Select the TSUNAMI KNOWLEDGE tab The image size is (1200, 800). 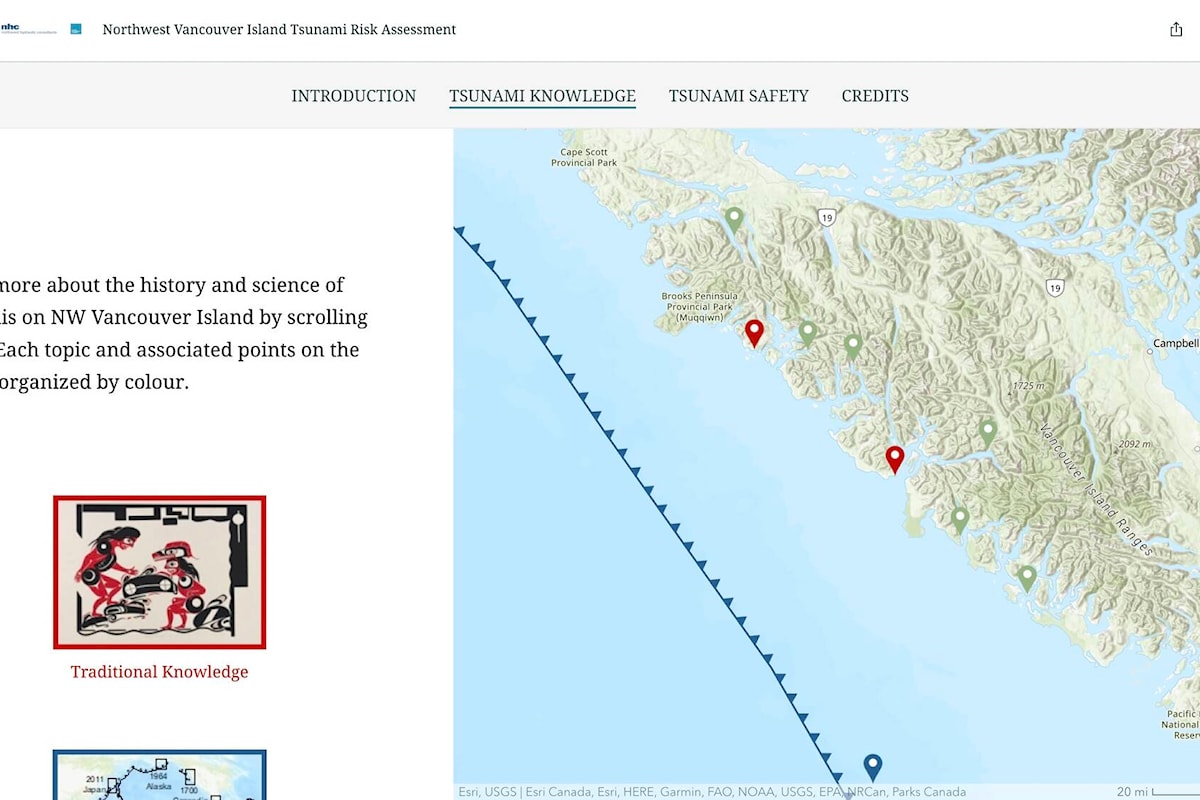[x=542, y=96]
